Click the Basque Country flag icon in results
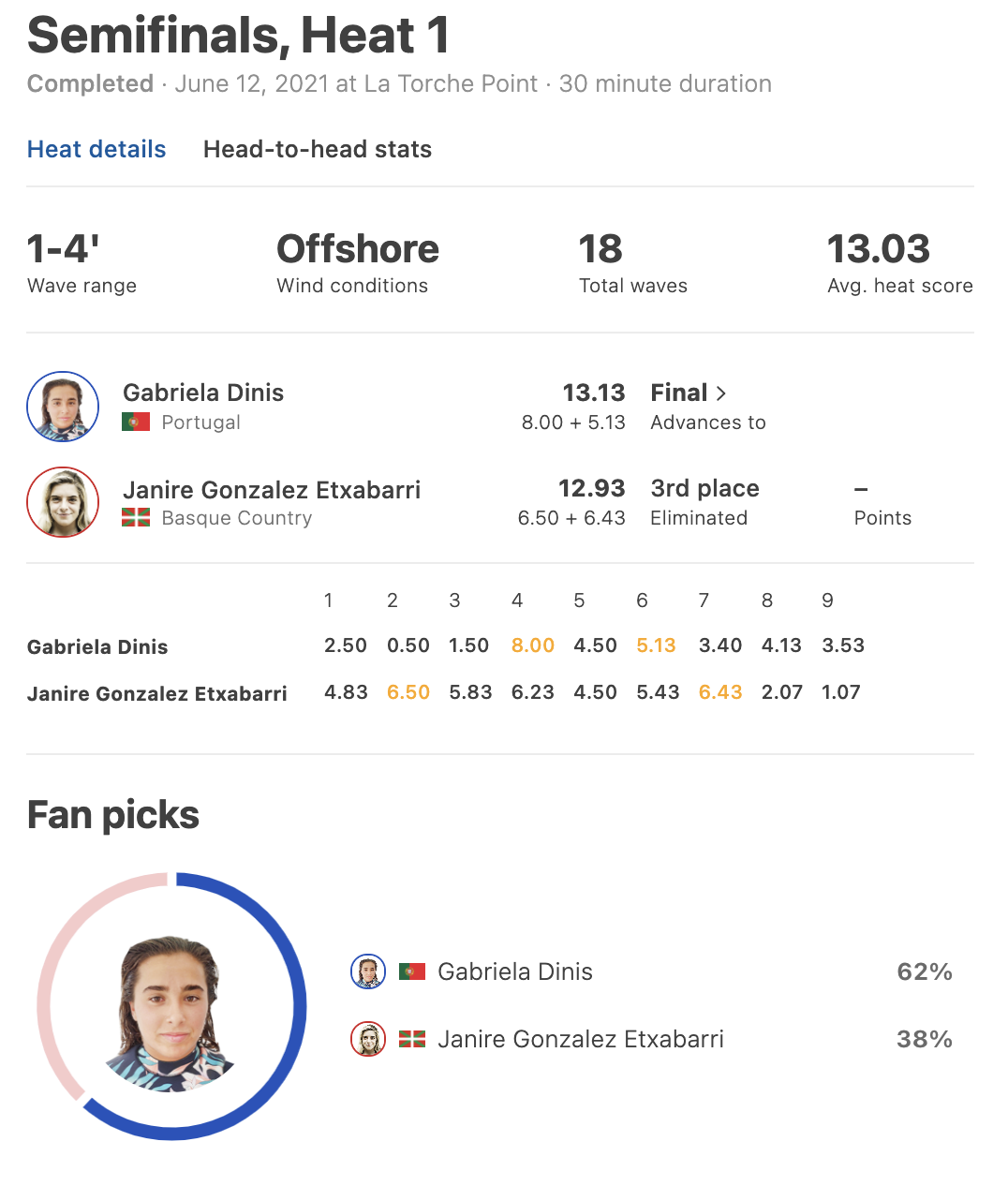This screenshot has height=1186, width=1008. click(136, 518)
